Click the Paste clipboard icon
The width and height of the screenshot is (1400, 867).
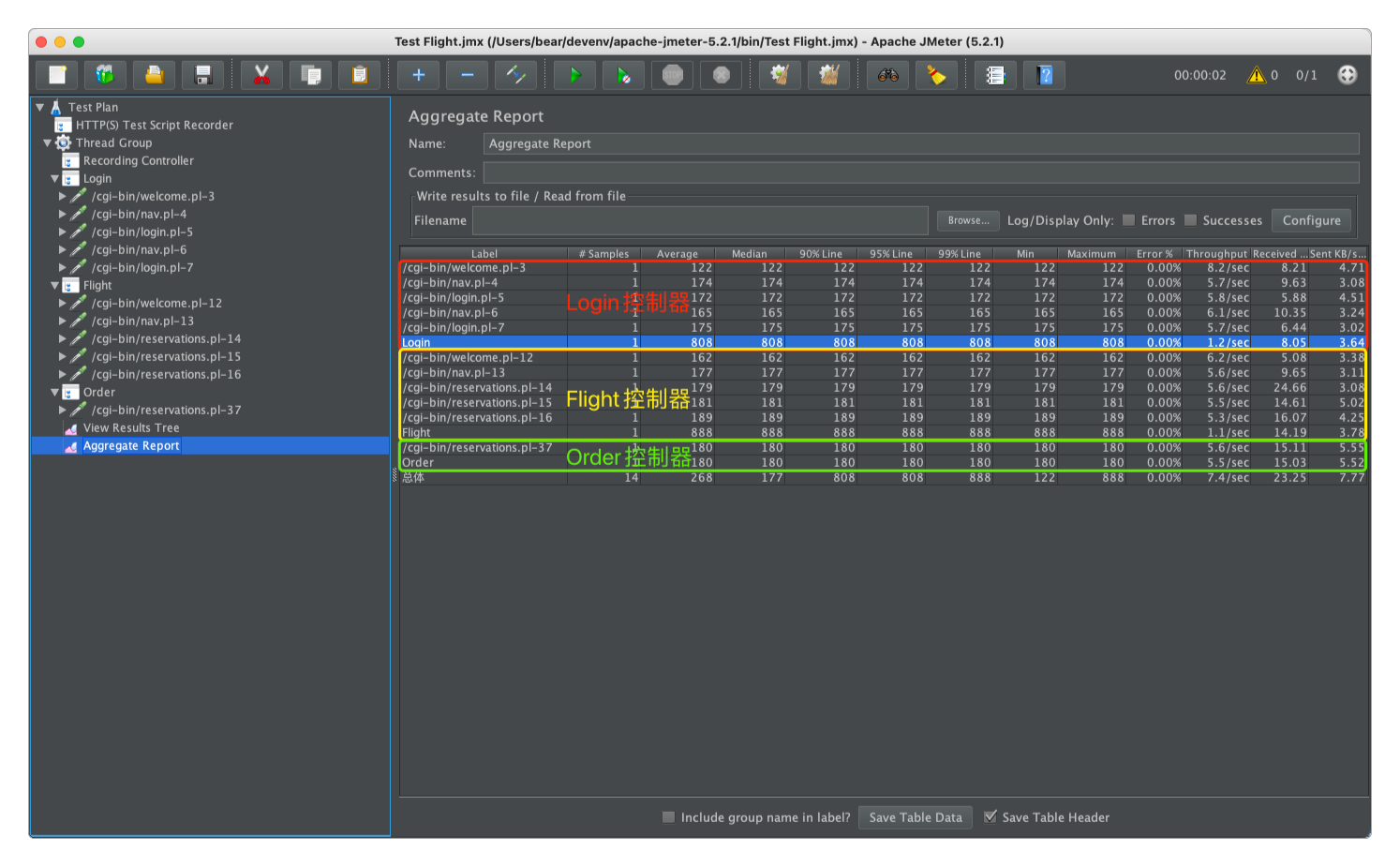(x=359, y=75)
